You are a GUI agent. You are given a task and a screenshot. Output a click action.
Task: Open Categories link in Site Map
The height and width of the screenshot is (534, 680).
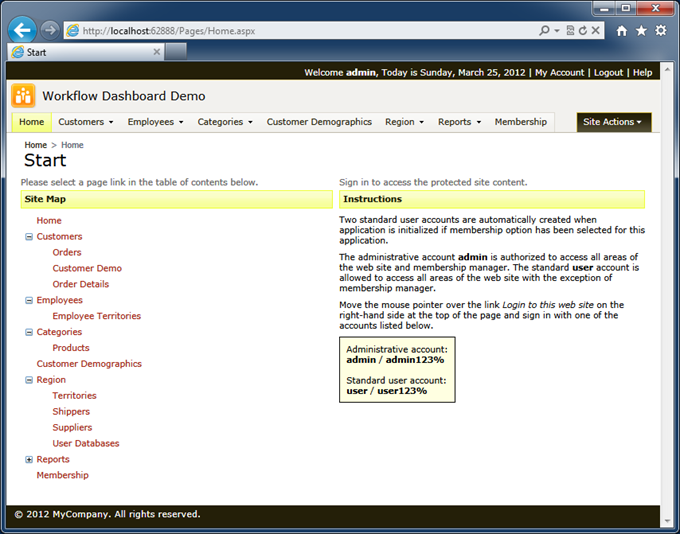(x=59, y=332)
